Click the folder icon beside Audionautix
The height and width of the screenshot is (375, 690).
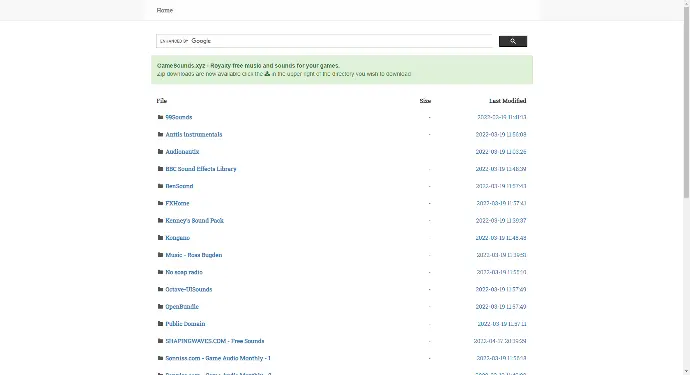[x=160, y=151]
